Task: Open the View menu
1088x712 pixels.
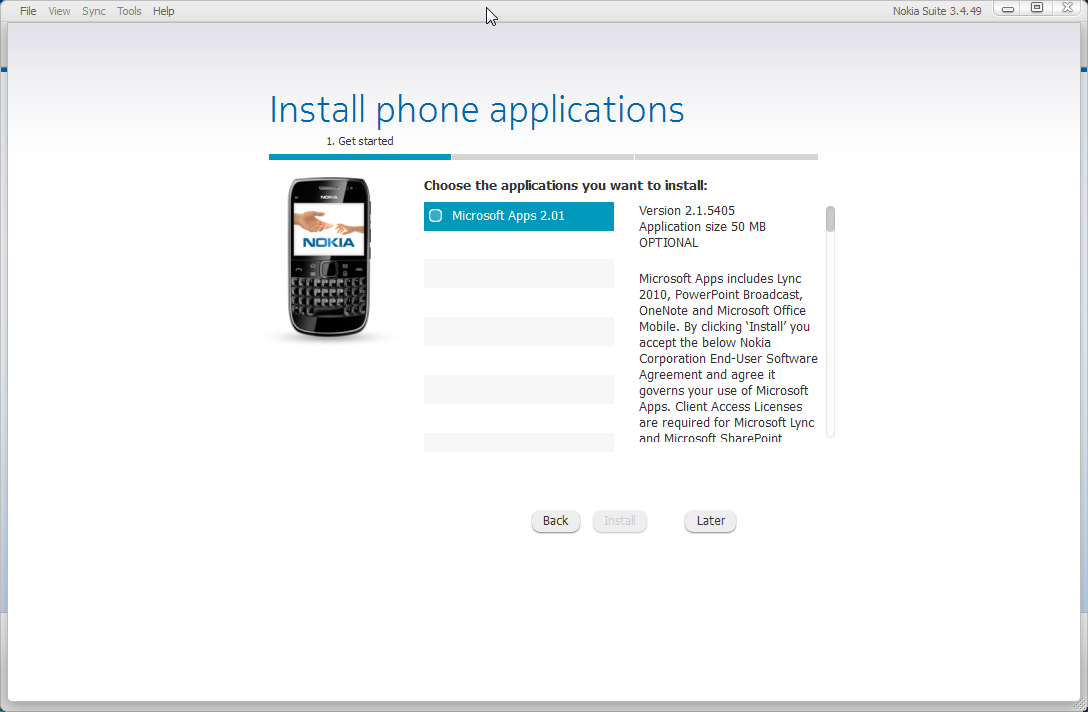Action: point(59,11)
